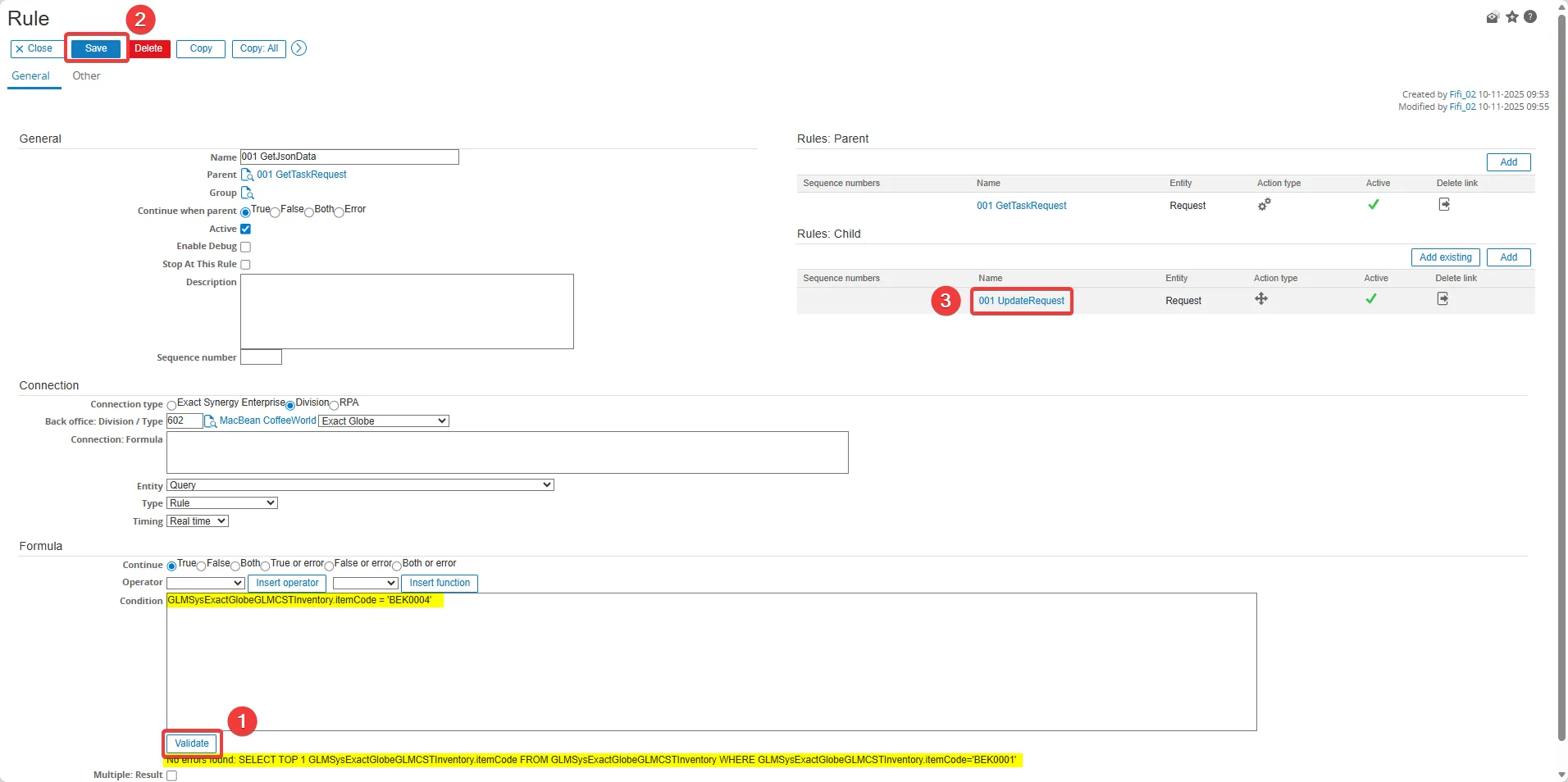This screenshot has height=782, width=1568.
Task: Open the Exact Globe back office dropdown
Action: click(x=384, y=421)
